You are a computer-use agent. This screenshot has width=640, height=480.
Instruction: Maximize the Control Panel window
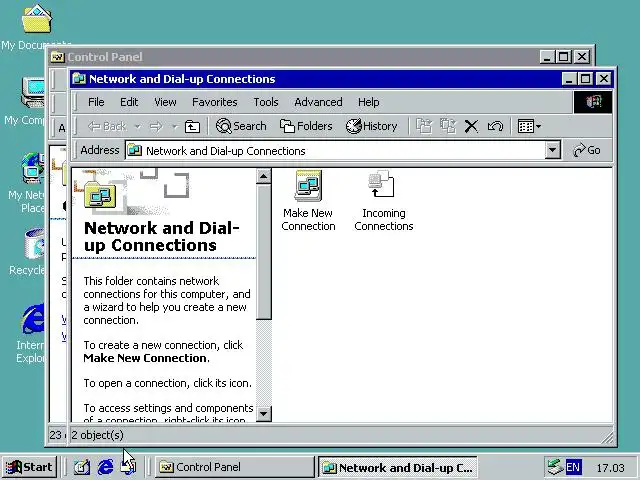tap(564, 57)
